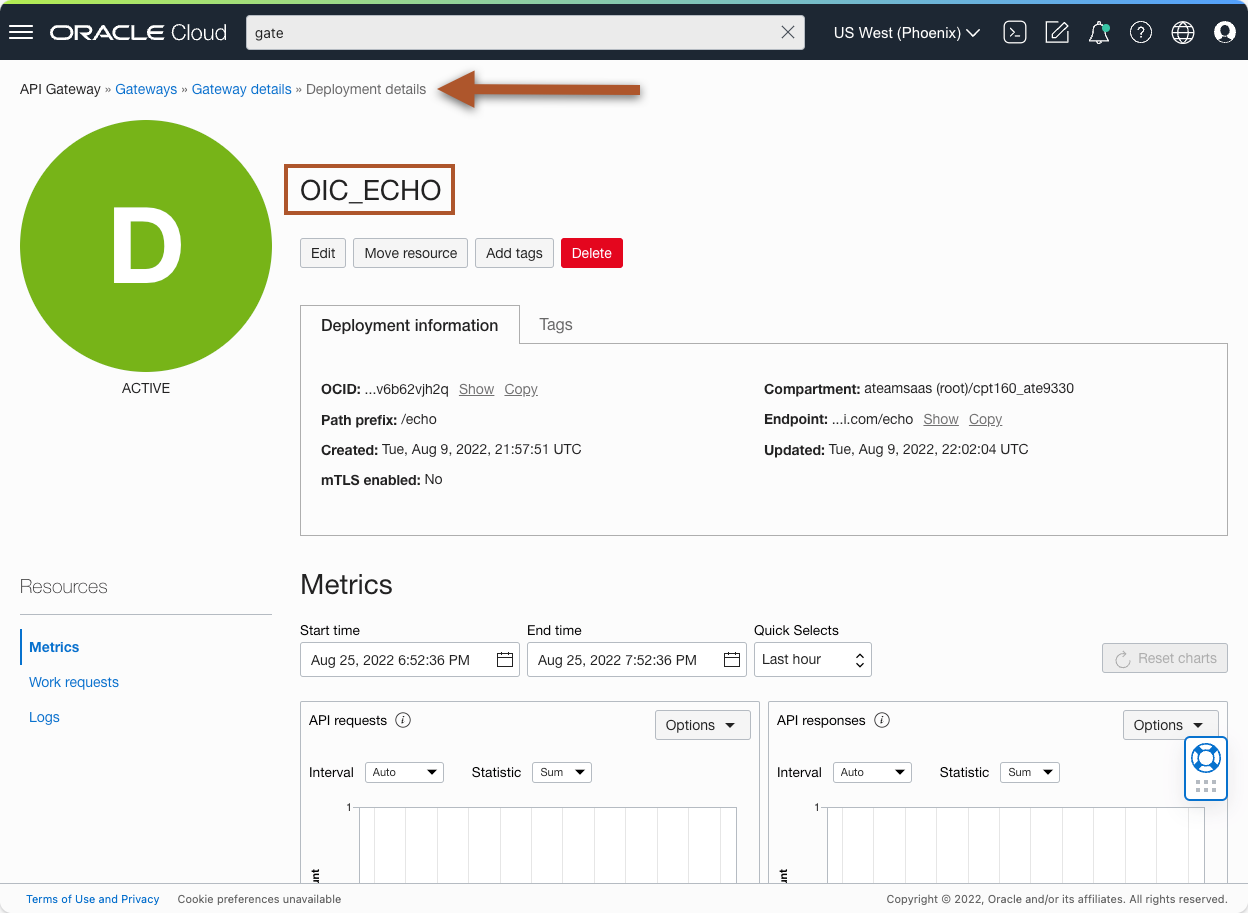Launch Cloud Shell from the top bar
The height and width of the screenshot is (913, 1248).
[x=1014, y=32]
